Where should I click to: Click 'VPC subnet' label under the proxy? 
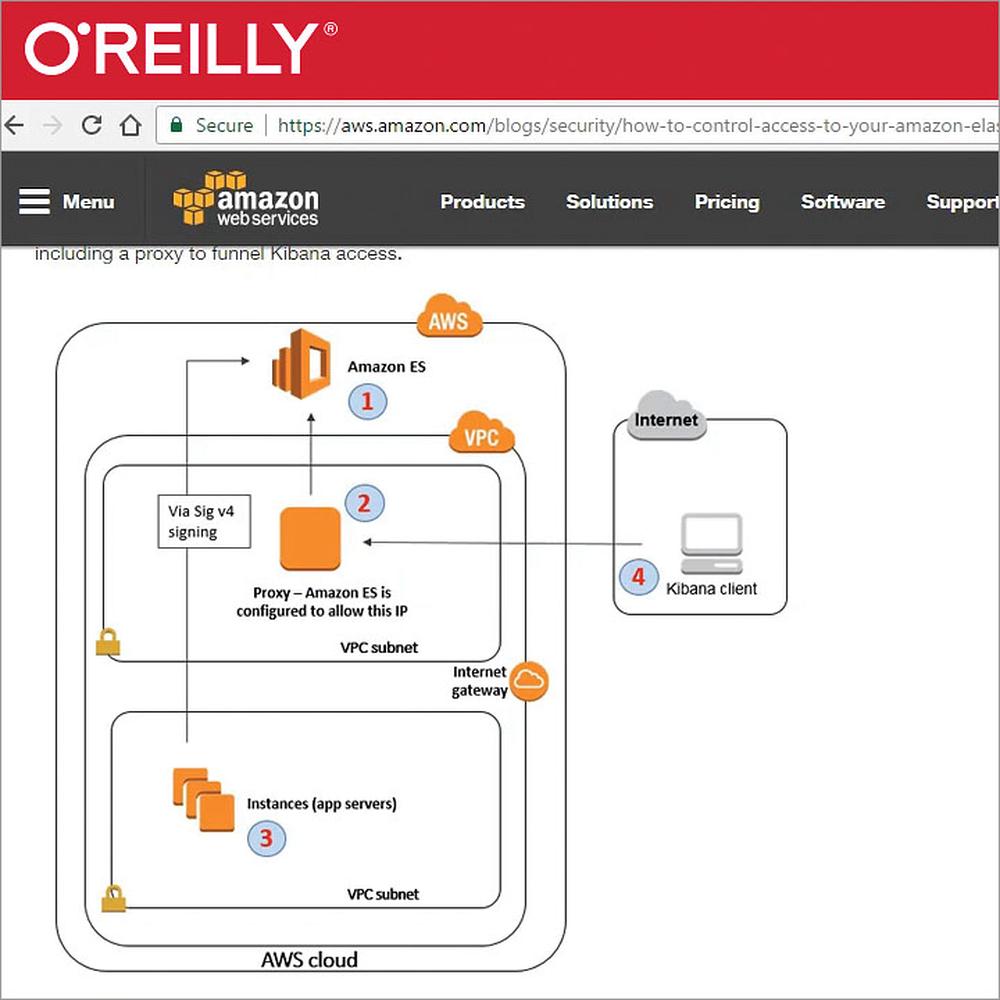pyautogui.click(x=379, y=647)
